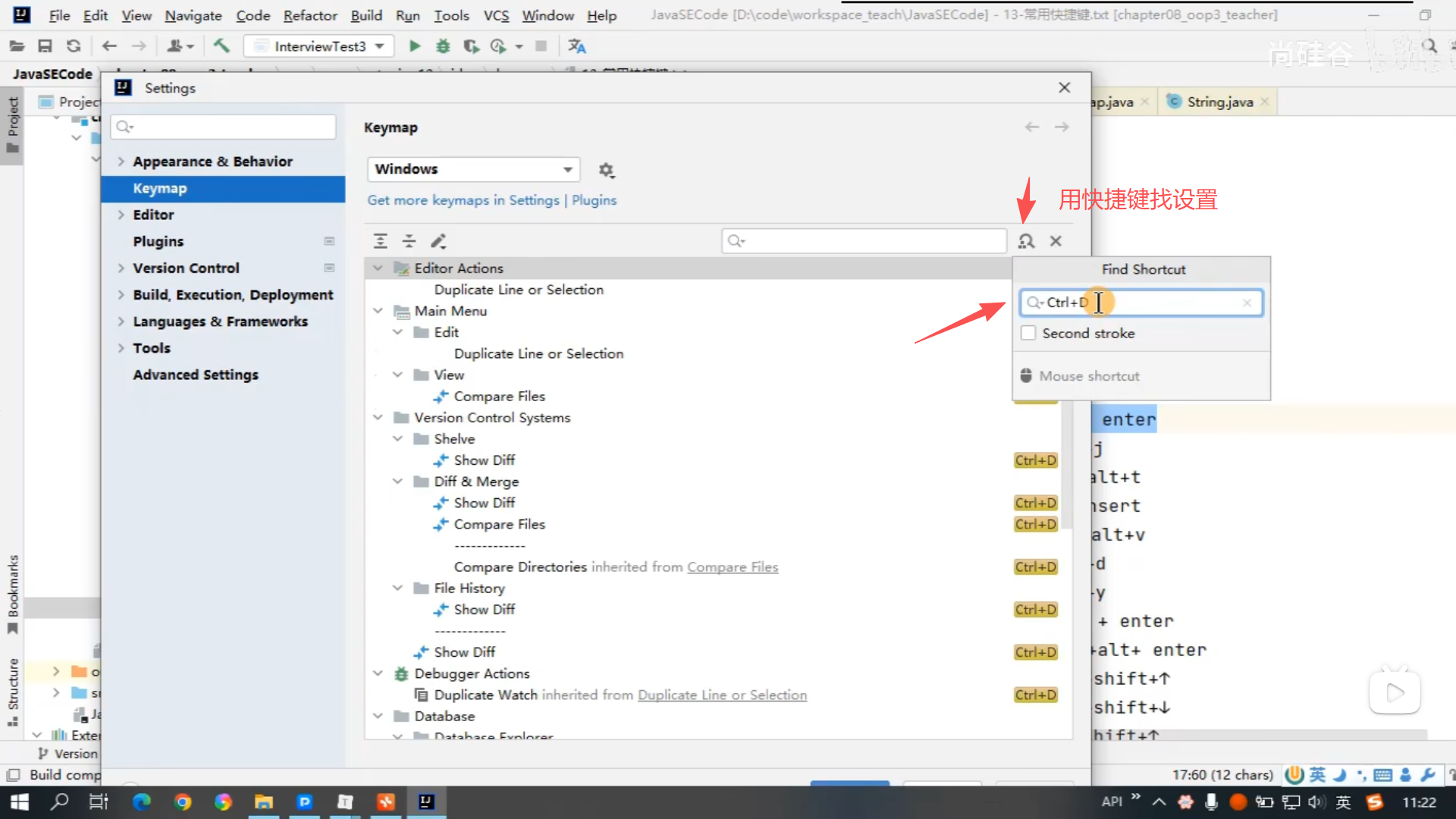Click Find Actions by Shortcut icon

tap(1026, 241)
